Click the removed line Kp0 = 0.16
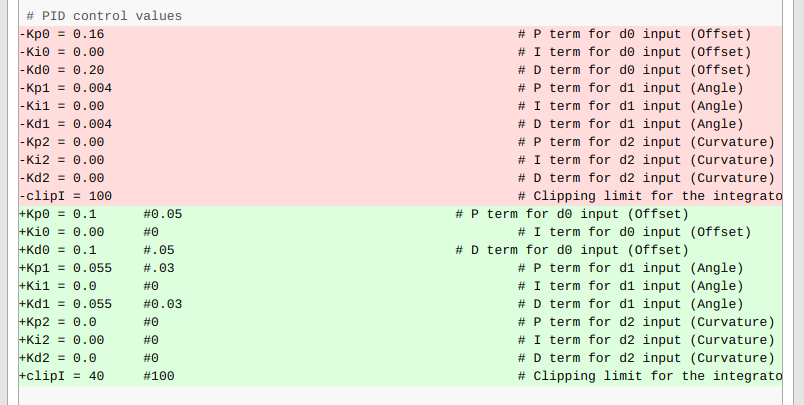Viewport: 804px width, 405px height. [x=400, y=34]
